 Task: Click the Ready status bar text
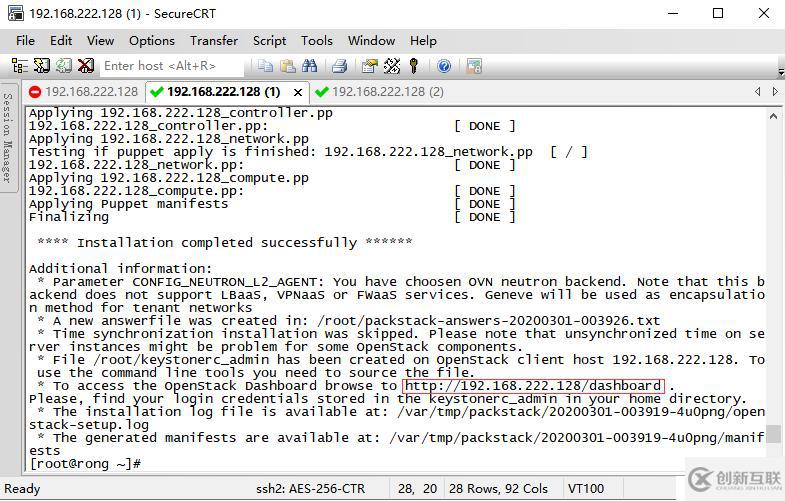point(22,488)
